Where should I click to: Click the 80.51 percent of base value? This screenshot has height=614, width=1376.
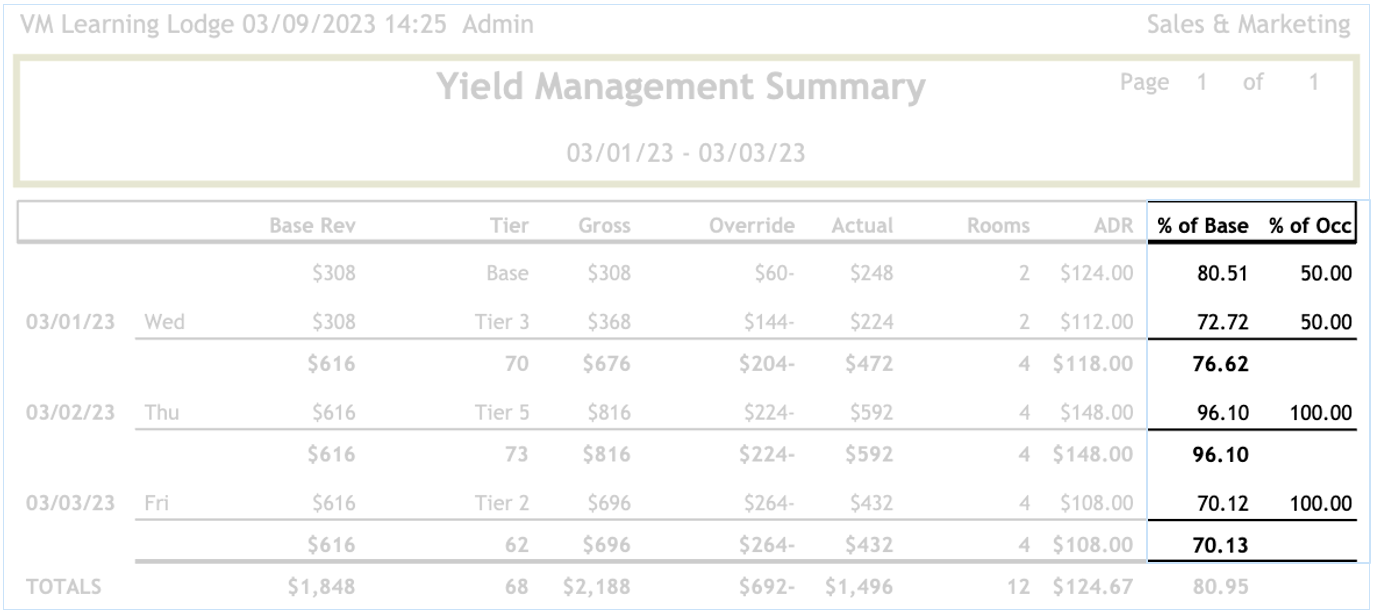click(x=1221, y=272)
